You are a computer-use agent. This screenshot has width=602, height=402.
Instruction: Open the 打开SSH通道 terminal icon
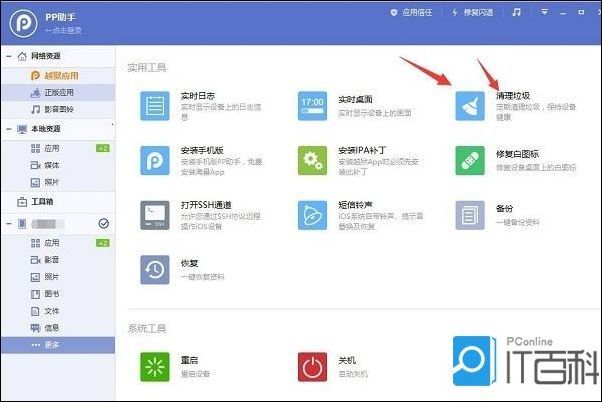(155, 214)
